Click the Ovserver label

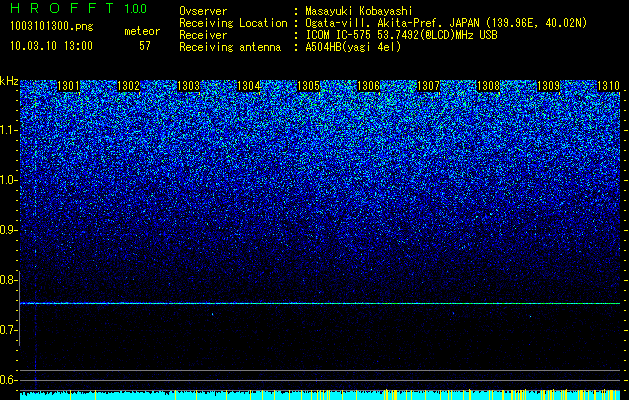[x=203, y=11]
